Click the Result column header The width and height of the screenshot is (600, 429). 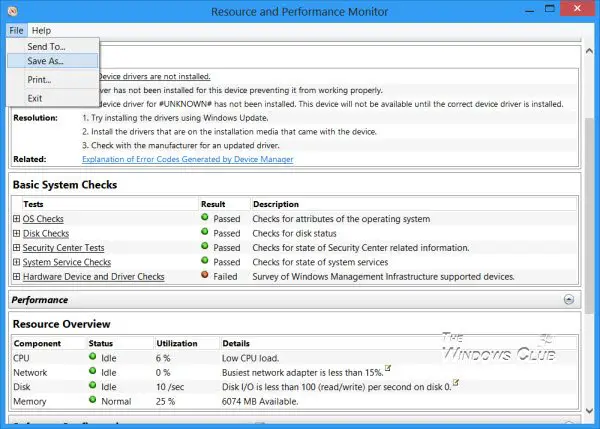click(213, 204)
